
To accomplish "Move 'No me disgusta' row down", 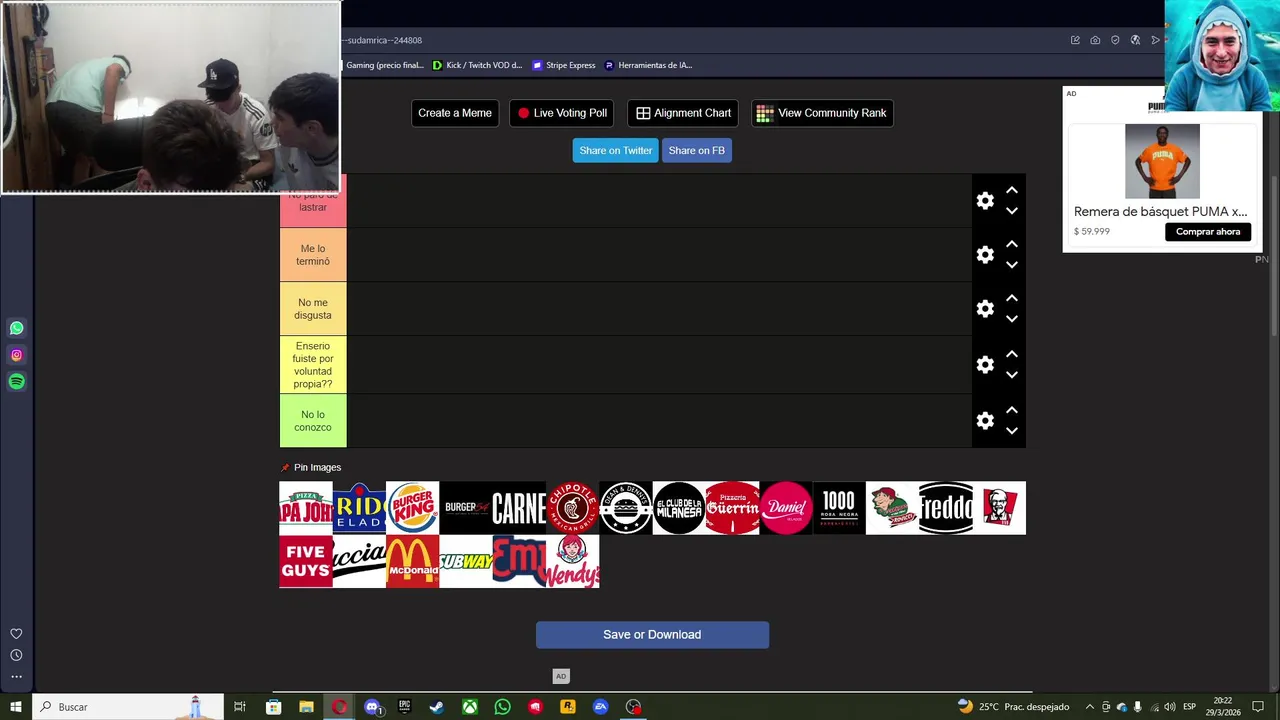I will [x=1012, y=319].
